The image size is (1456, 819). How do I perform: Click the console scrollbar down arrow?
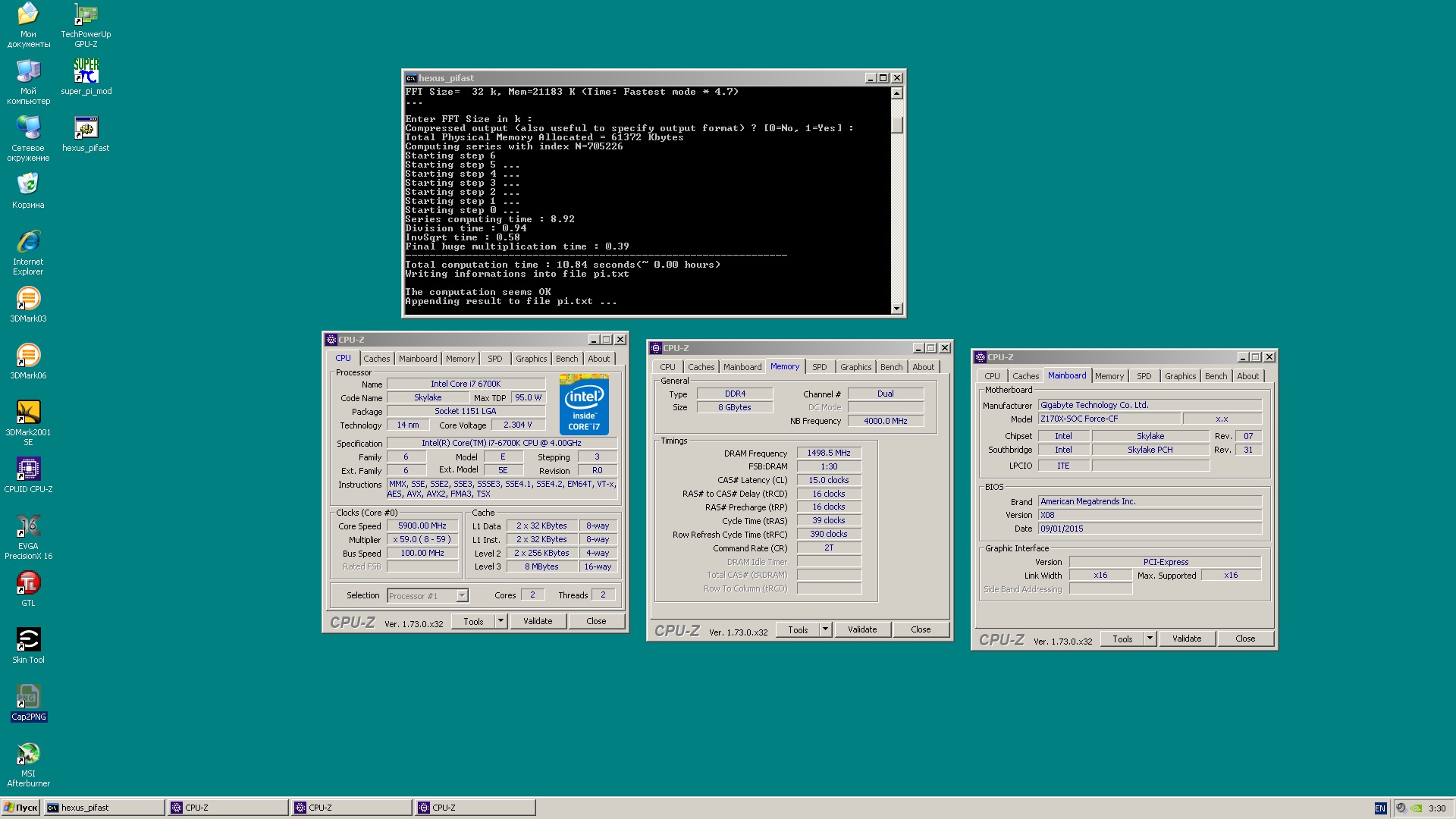(x=897, y=308)
